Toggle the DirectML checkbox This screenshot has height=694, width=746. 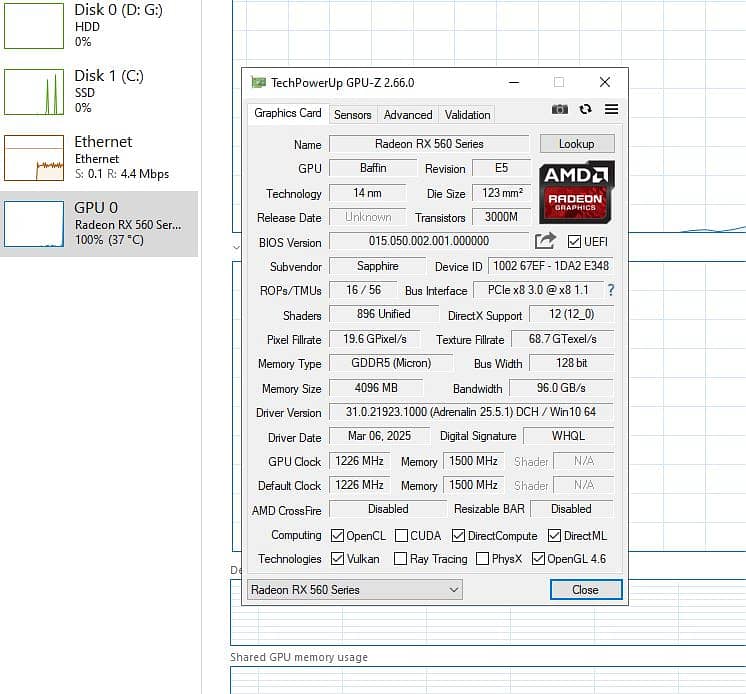554,536
